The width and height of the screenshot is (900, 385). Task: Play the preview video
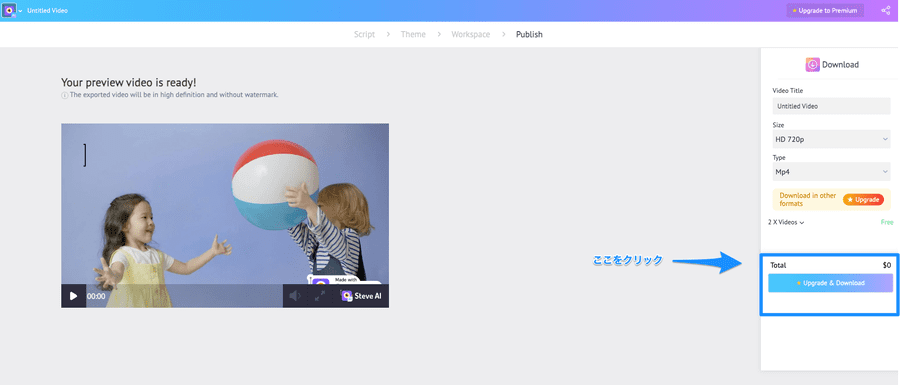click(x=73, y=296)
